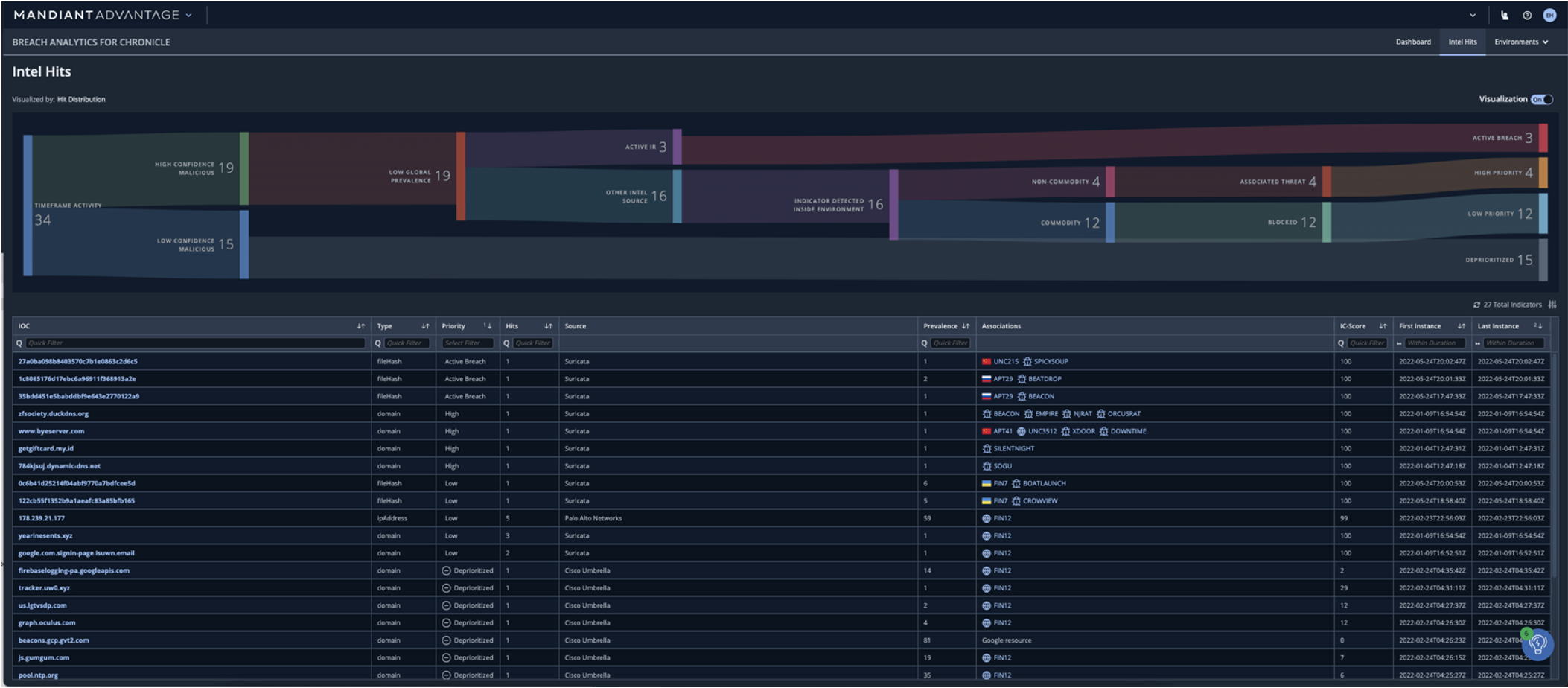This screenshot has height=688, width=1568.
Task: Click Palo Alto Networks source cell
Action: click(x=593, y=518)
